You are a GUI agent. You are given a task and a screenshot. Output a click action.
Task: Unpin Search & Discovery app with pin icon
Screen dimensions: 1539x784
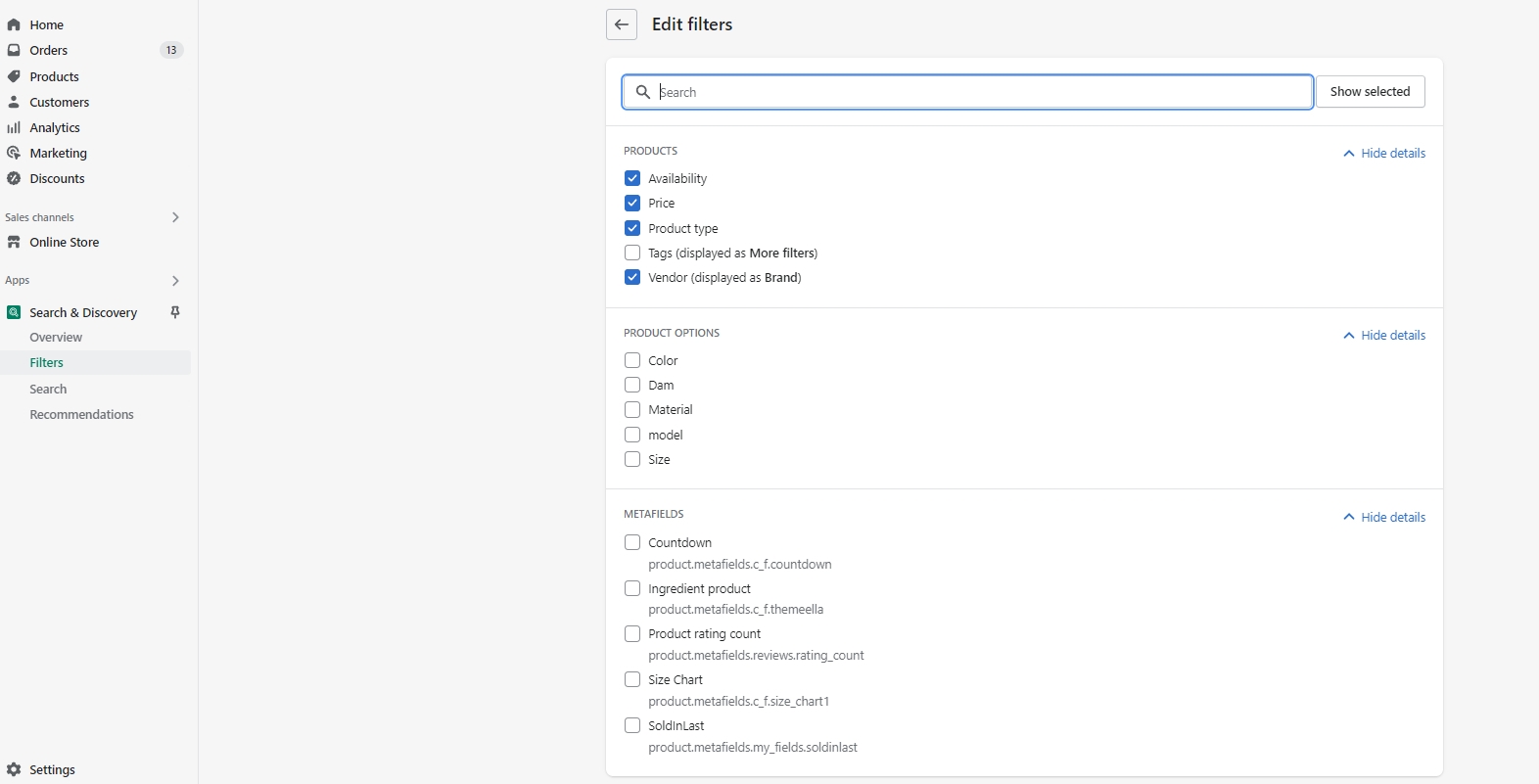click(175, 312)
